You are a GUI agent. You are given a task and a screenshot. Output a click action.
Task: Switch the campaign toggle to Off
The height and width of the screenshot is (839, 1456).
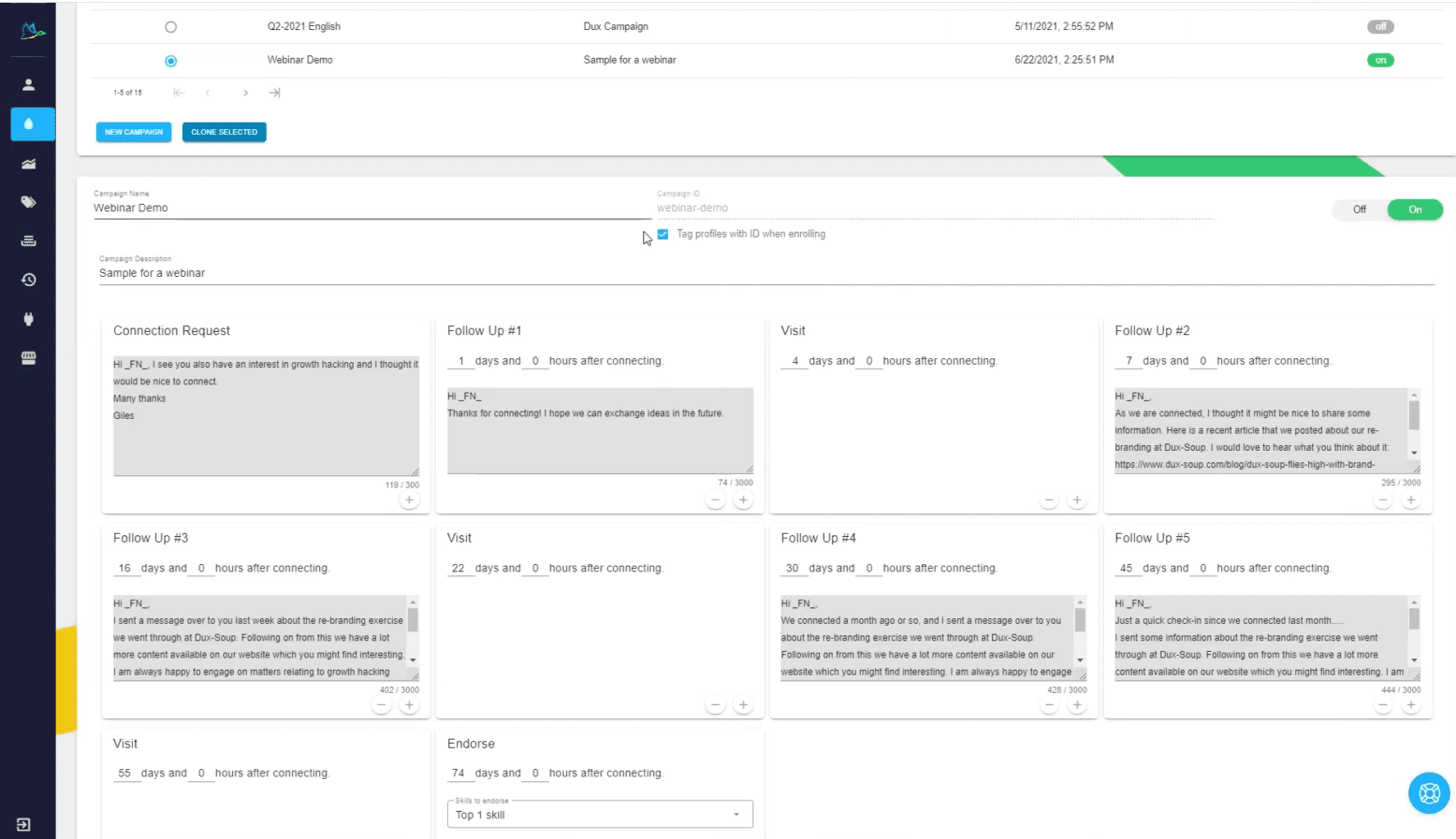(1360, 210)
